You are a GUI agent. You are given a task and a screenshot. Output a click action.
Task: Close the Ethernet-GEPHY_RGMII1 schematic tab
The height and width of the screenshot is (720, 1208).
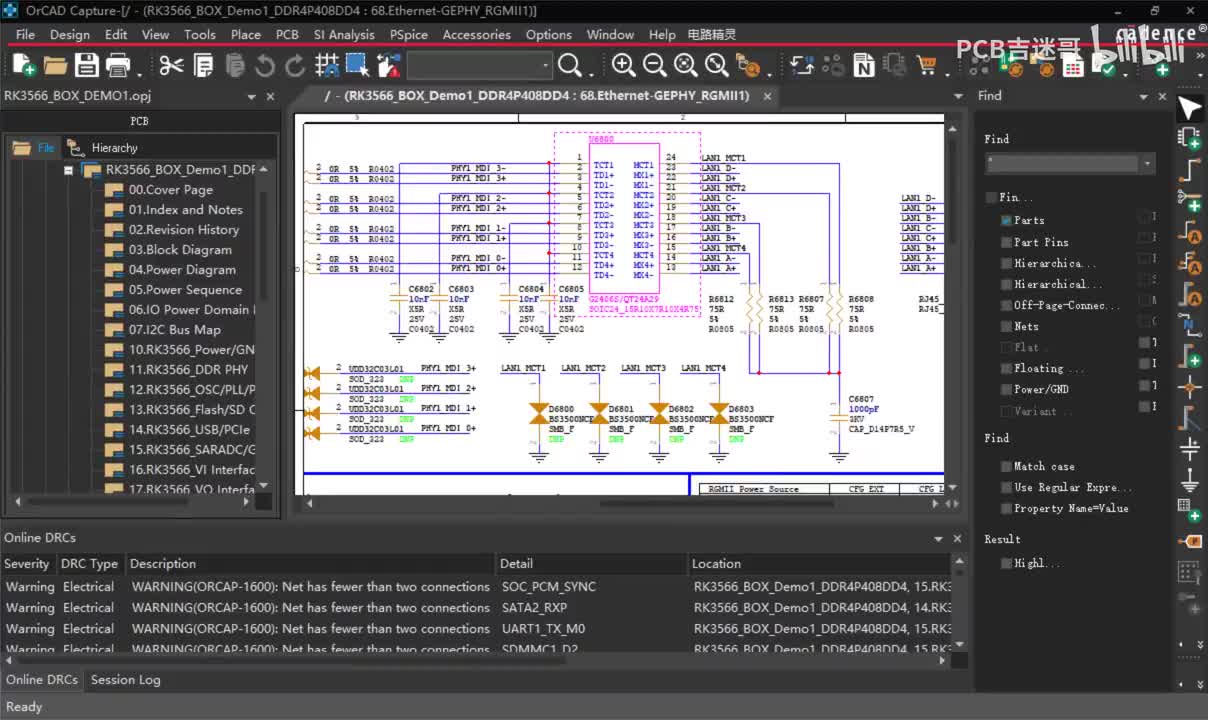(768, 96)
